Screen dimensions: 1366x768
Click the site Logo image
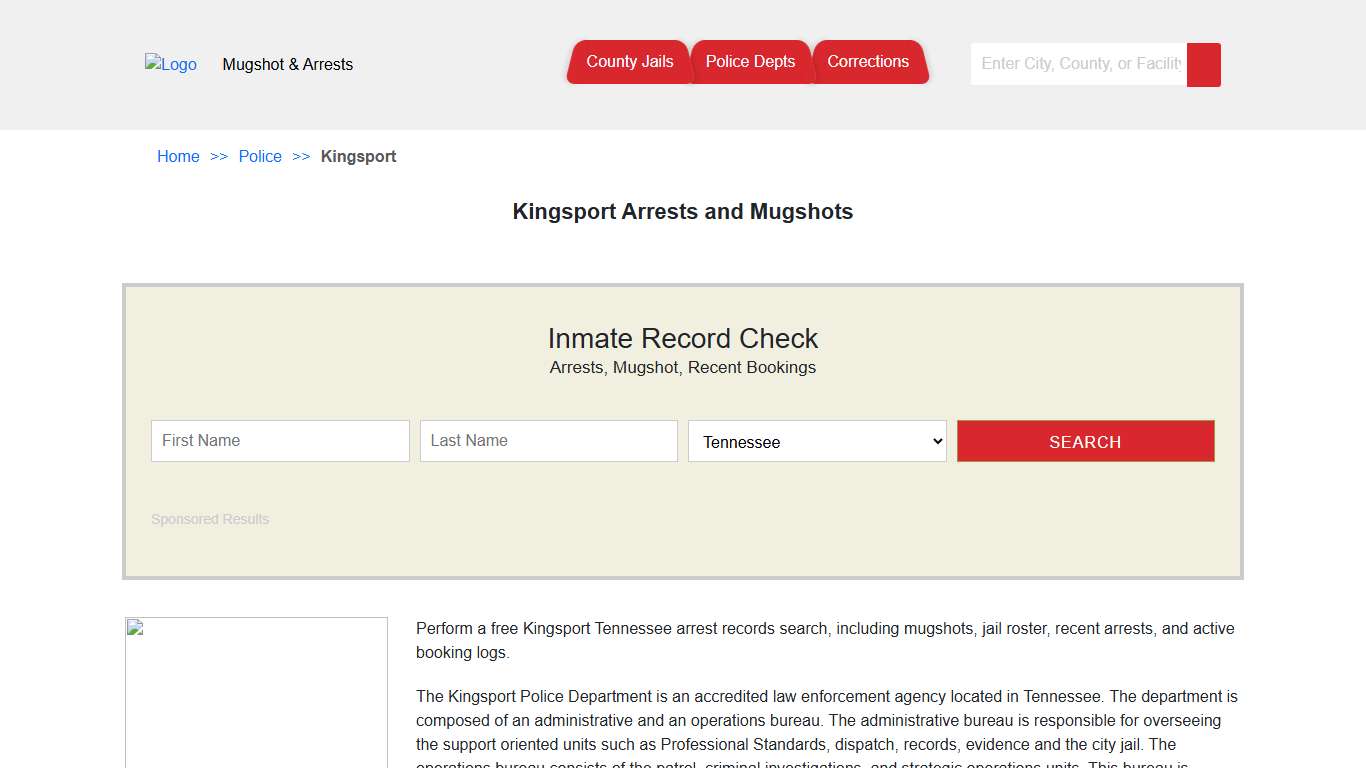click(x=170, y=64)
